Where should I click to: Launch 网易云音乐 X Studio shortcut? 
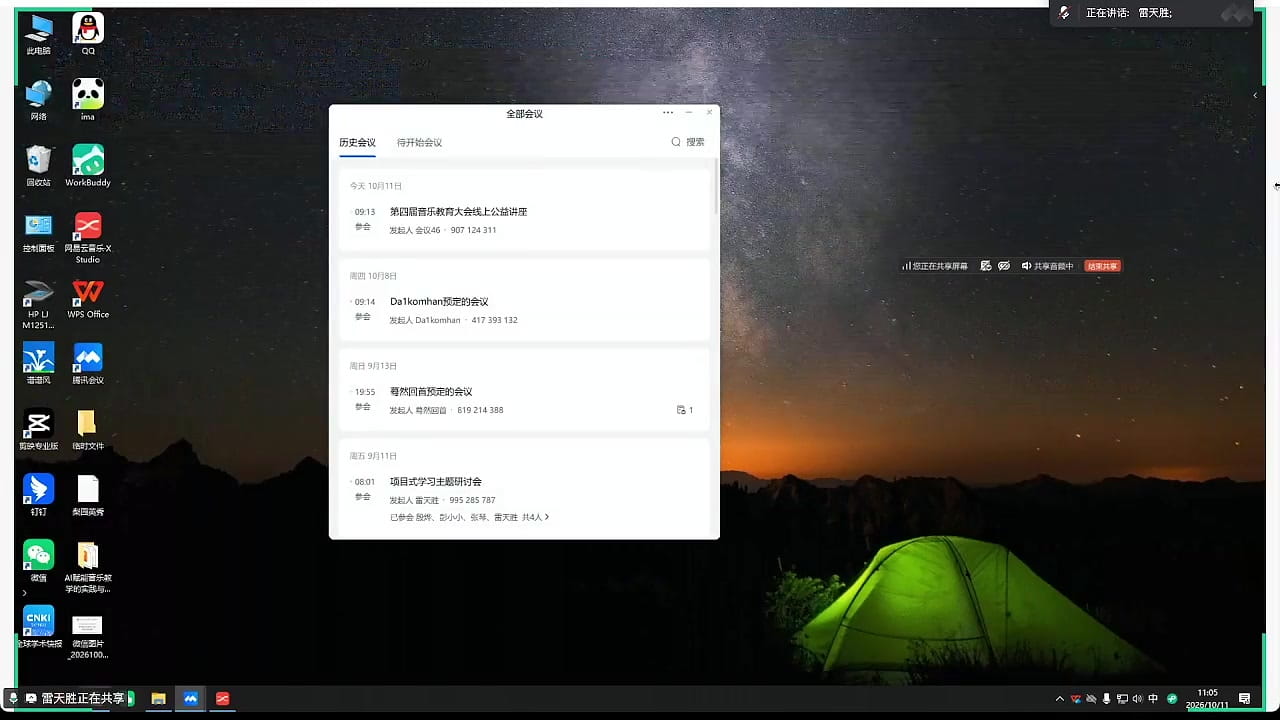point(88,238)
